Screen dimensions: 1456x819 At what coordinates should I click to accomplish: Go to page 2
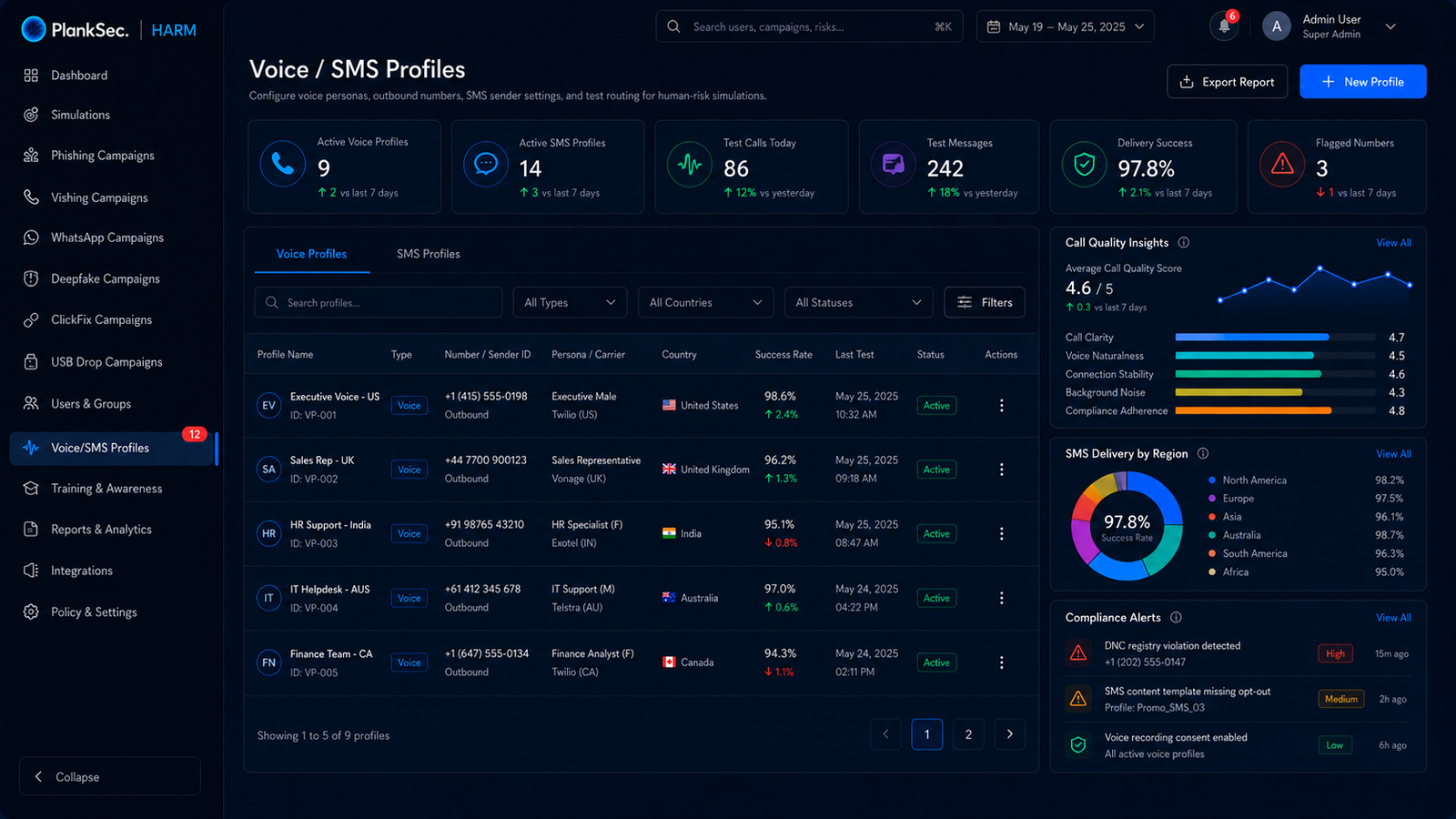[x=968, y=734]
